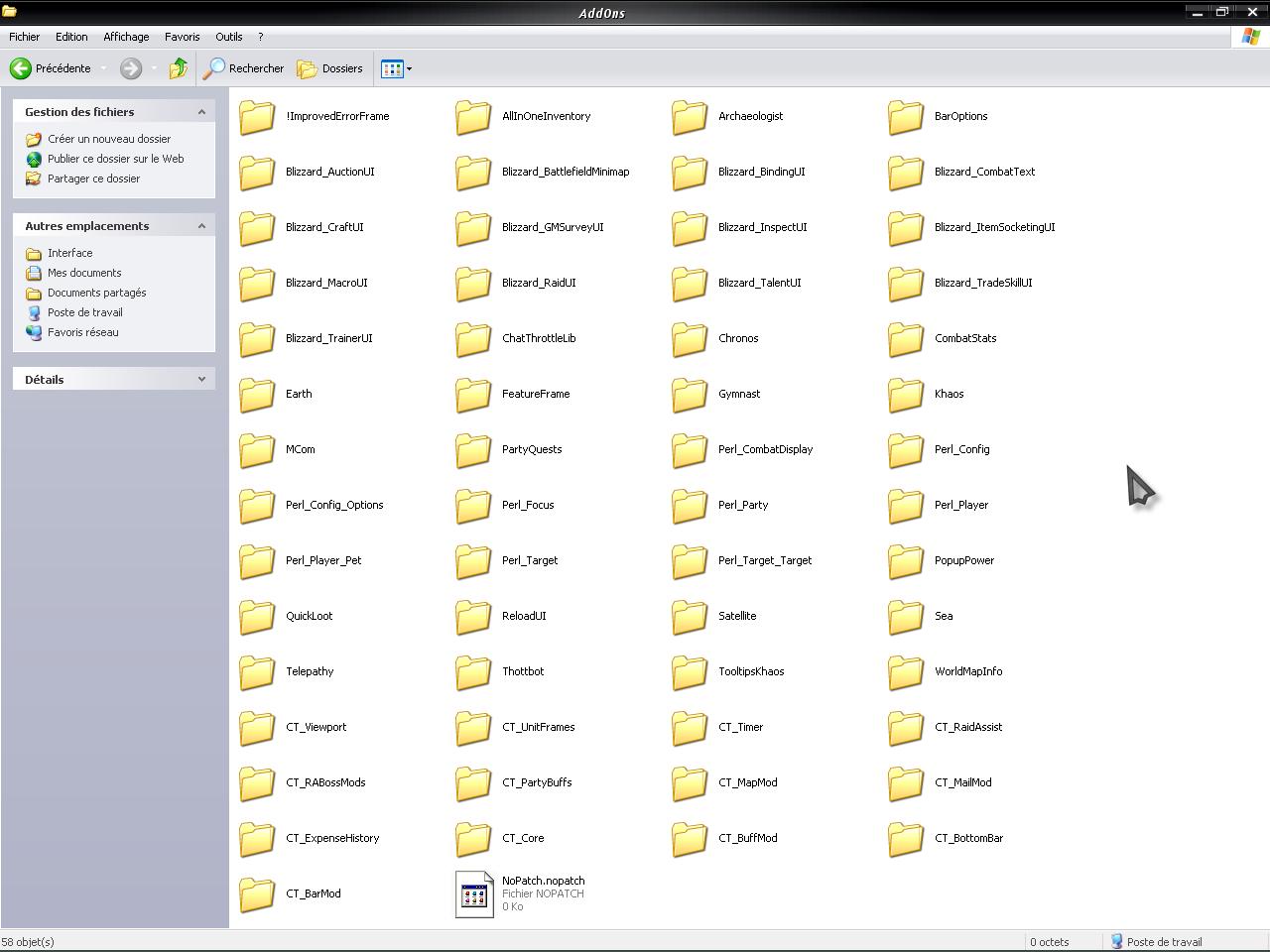This screenshot has width=1270, height=952.
Task: Open the Rechercher search tool
Action: tap(244, 68)
